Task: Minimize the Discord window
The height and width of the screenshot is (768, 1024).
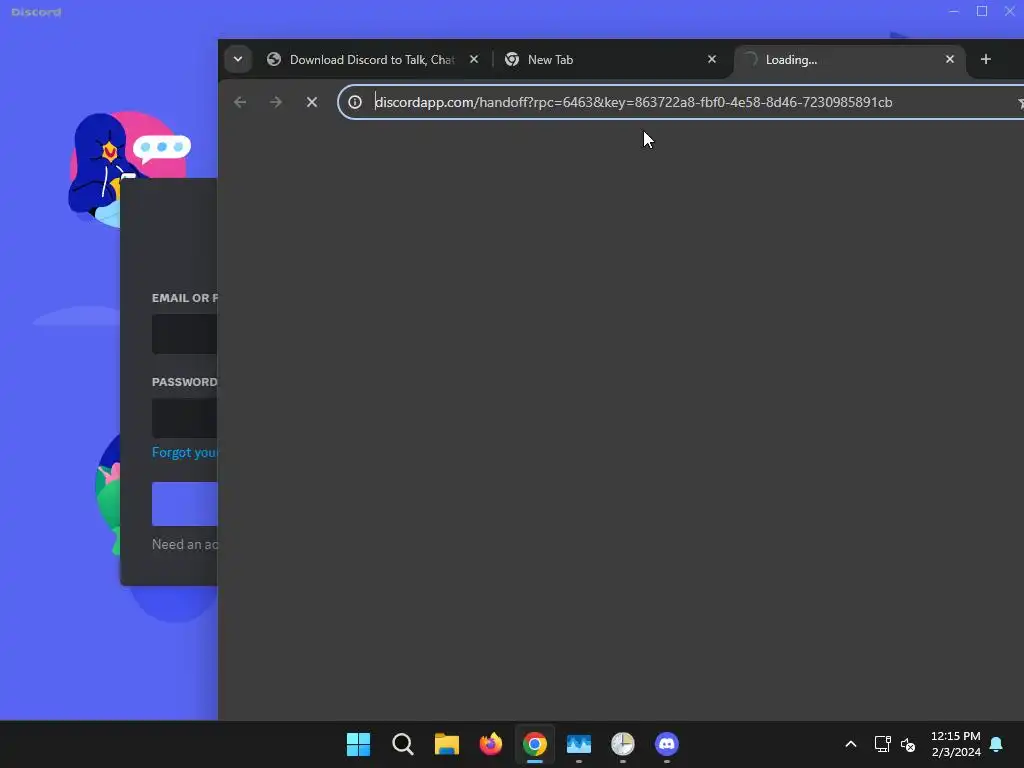Action: tap(954, 12)
